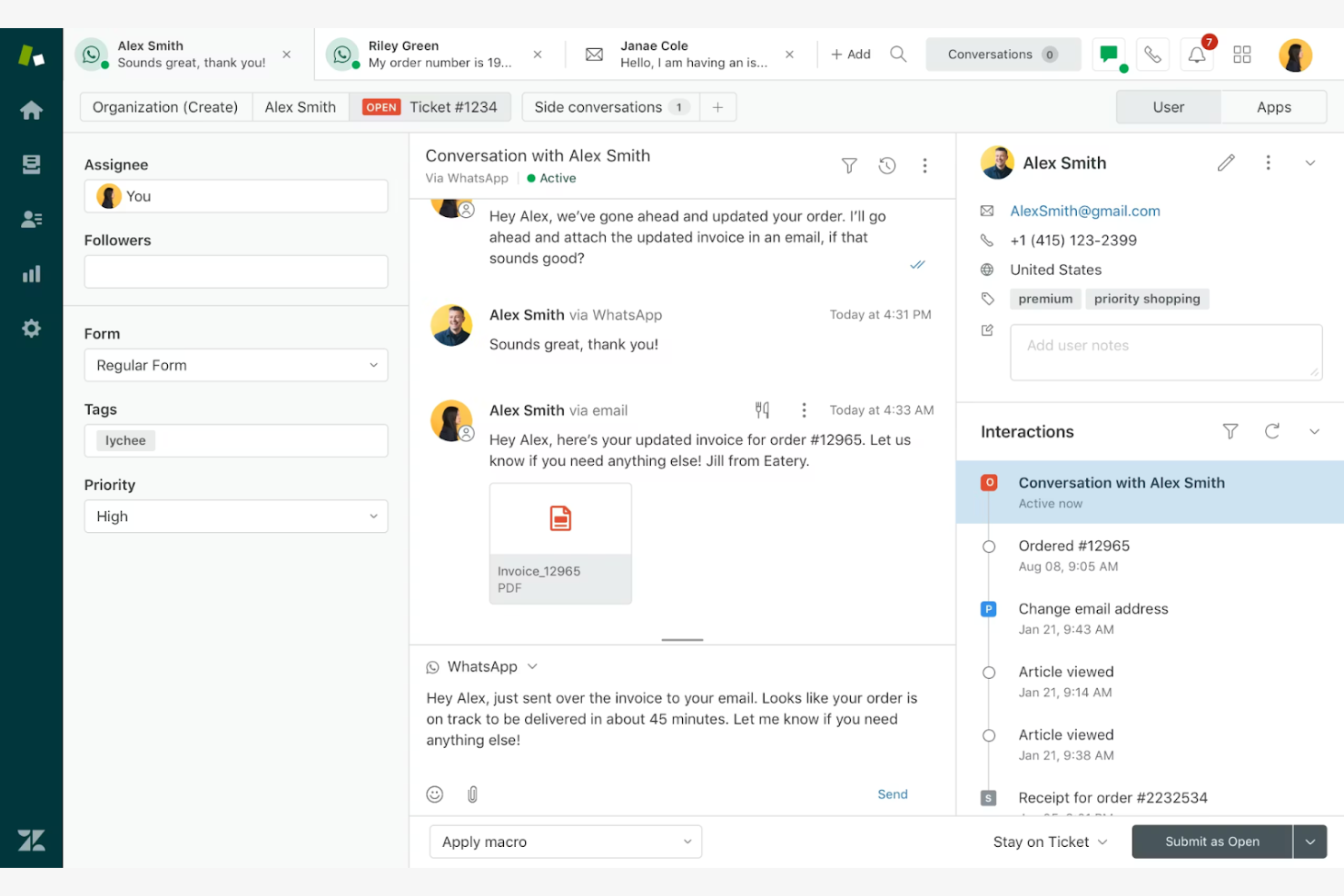Open AlexSmith@gmail.com email link
This screenshot has height=896, width=1344.
coord(1084,211)
